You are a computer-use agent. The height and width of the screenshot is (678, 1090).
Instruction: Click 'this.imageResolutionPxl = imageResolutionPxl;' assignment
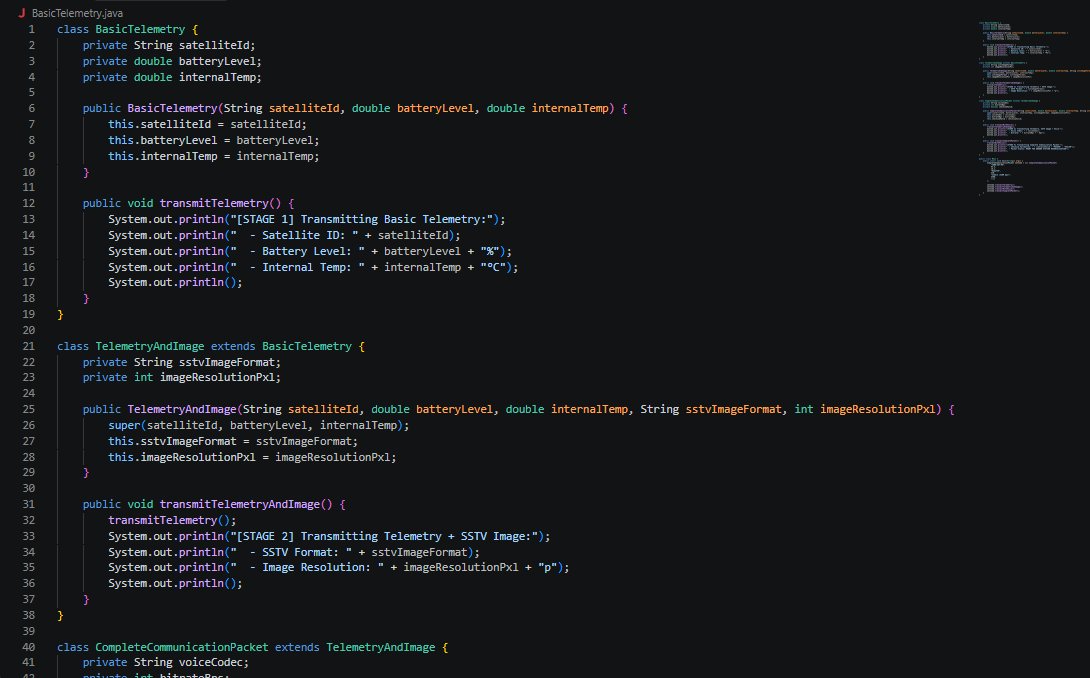point(252,457)
